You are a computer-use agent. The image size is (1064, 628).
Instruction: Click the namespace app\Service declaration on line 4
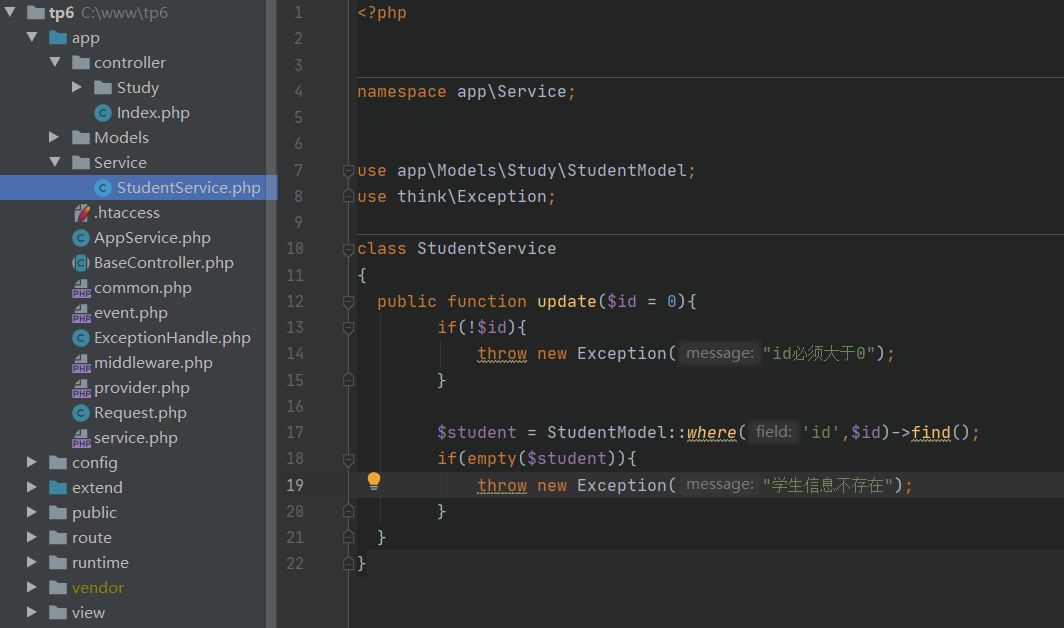(467, 92)
